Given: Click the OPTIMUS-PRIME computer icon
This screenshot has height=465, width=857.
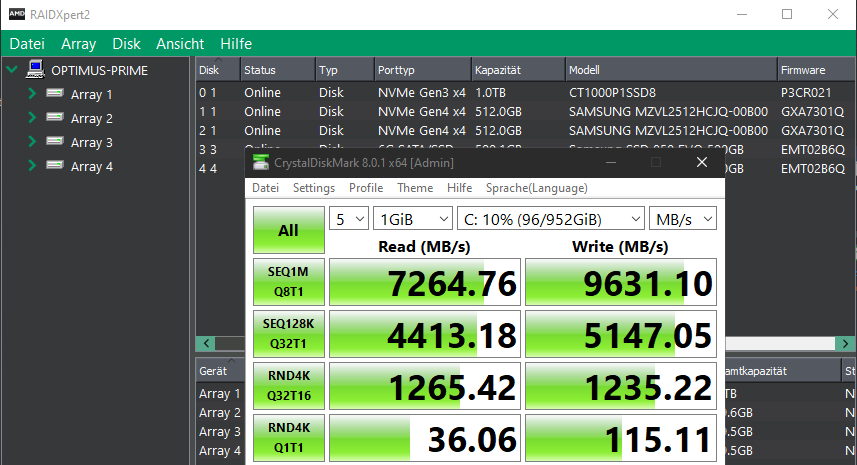Looking at the screenshot, I should 36,69.
